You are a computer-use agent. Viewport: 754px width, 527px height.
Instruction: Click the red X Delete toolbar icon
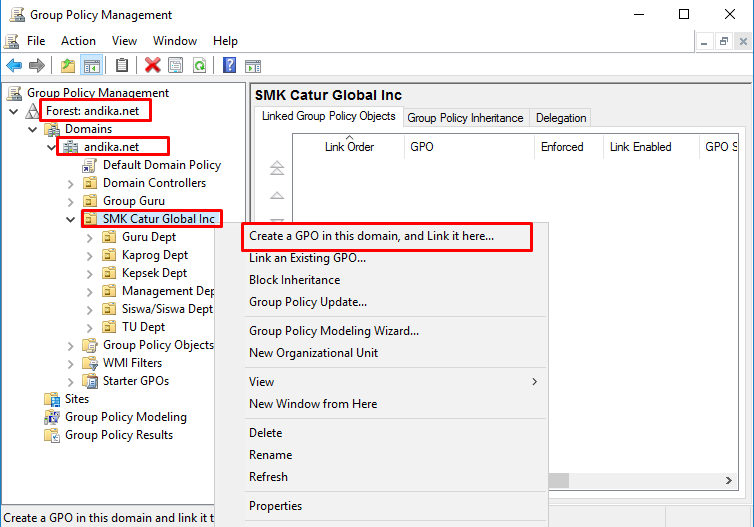click(x=152, y=65)
